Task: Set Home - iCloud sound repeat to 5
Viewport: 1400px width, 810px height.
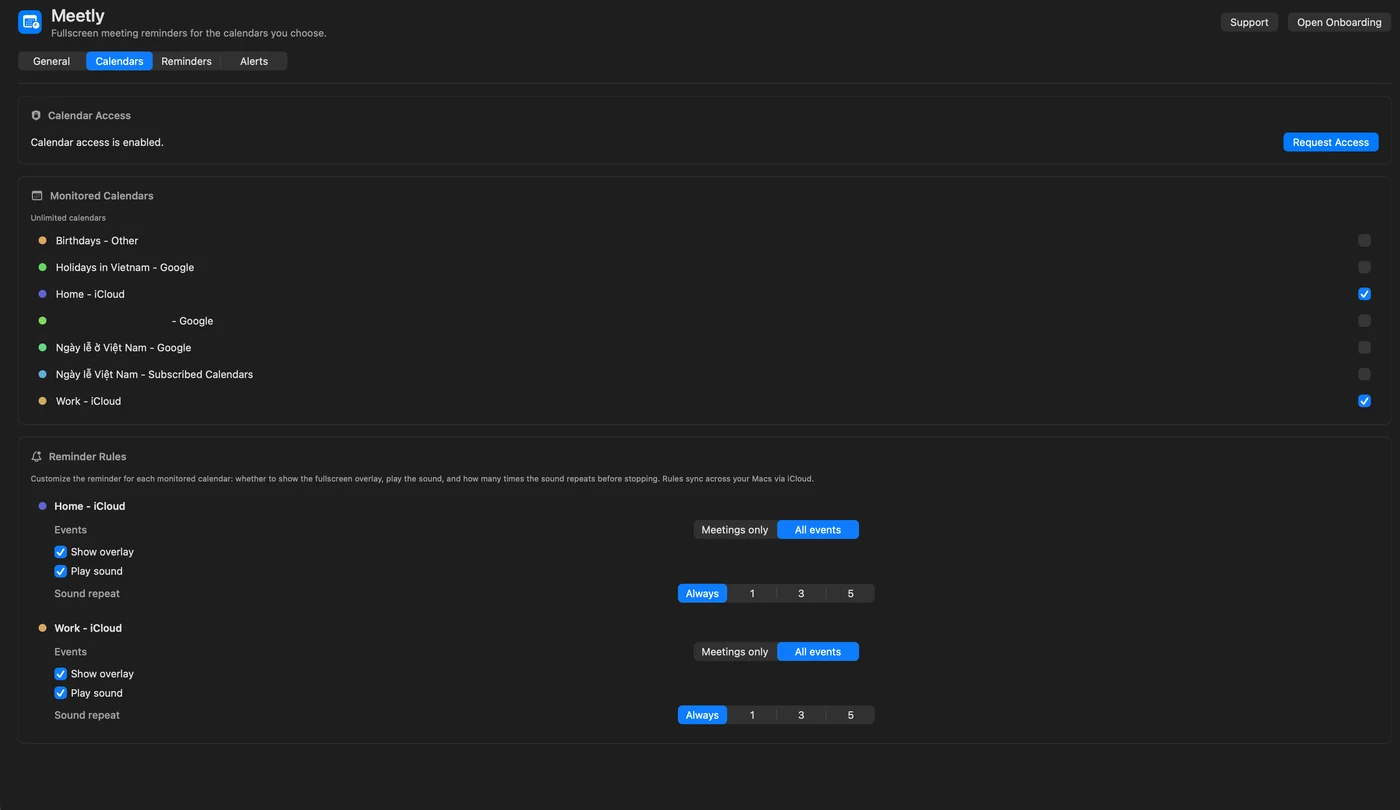Action: coord(851,594)
